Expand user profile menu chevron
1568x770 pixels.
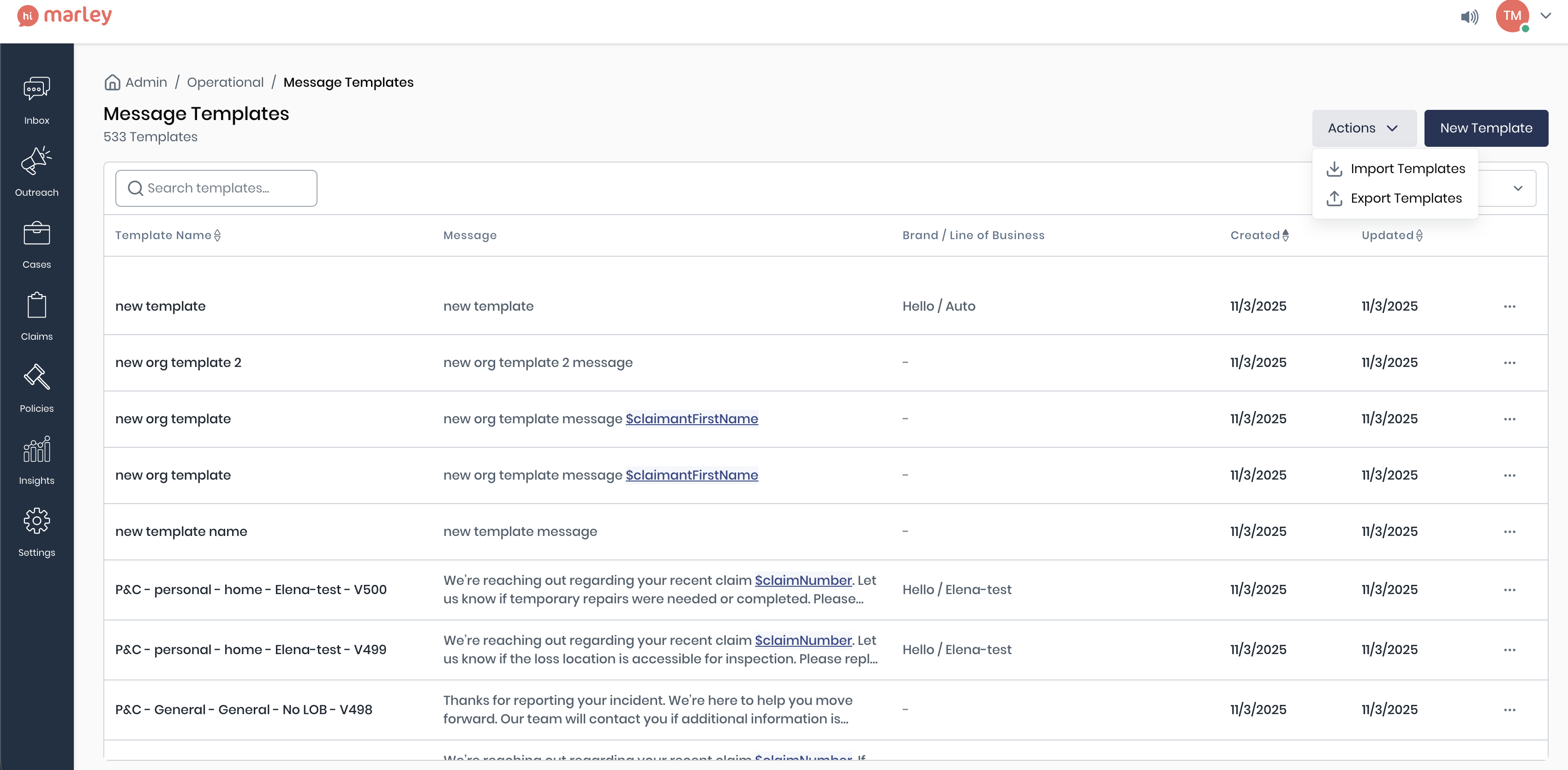(x=1545, y=16)
